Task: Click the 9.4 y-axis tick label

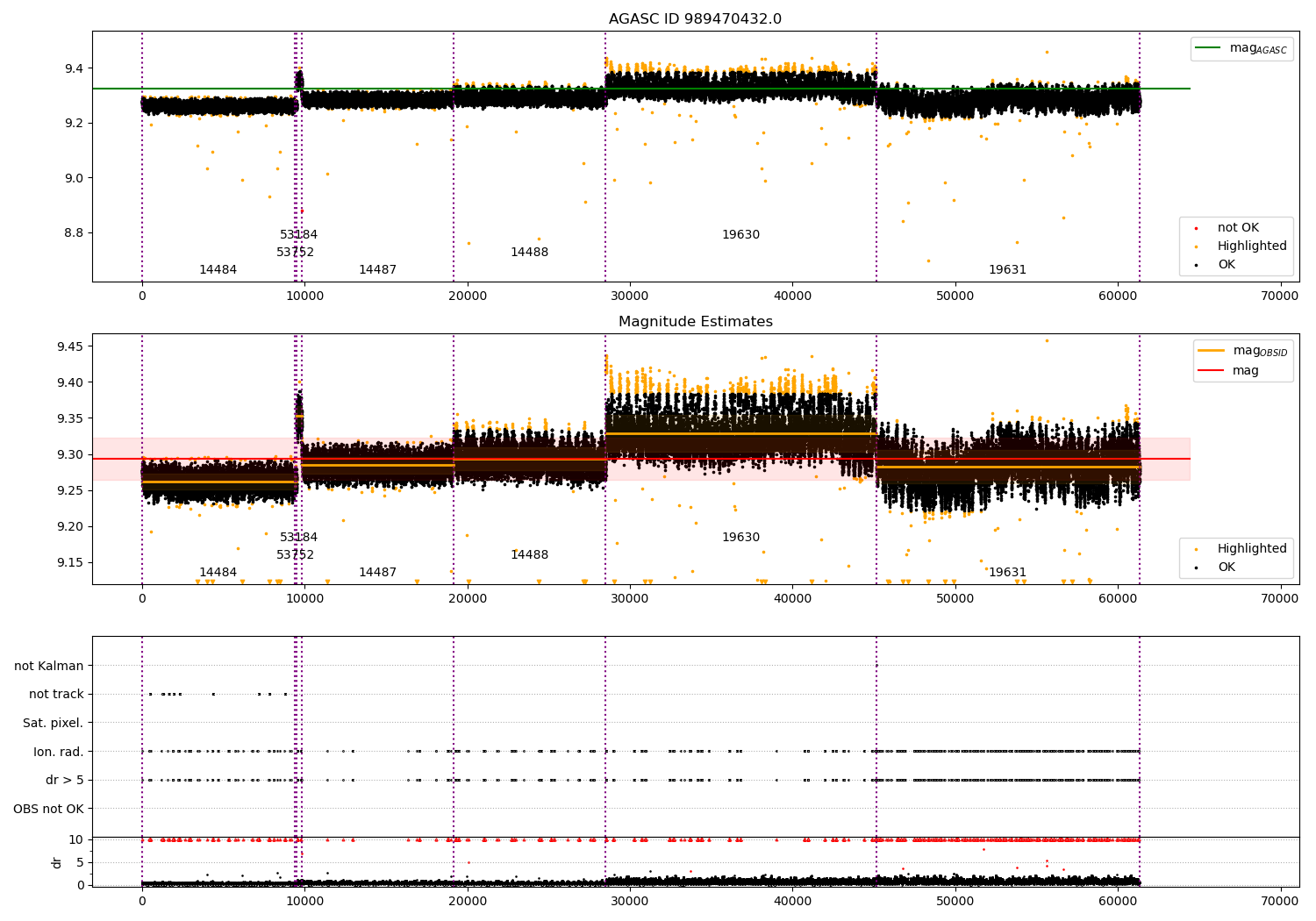Action: pos(74,68)
